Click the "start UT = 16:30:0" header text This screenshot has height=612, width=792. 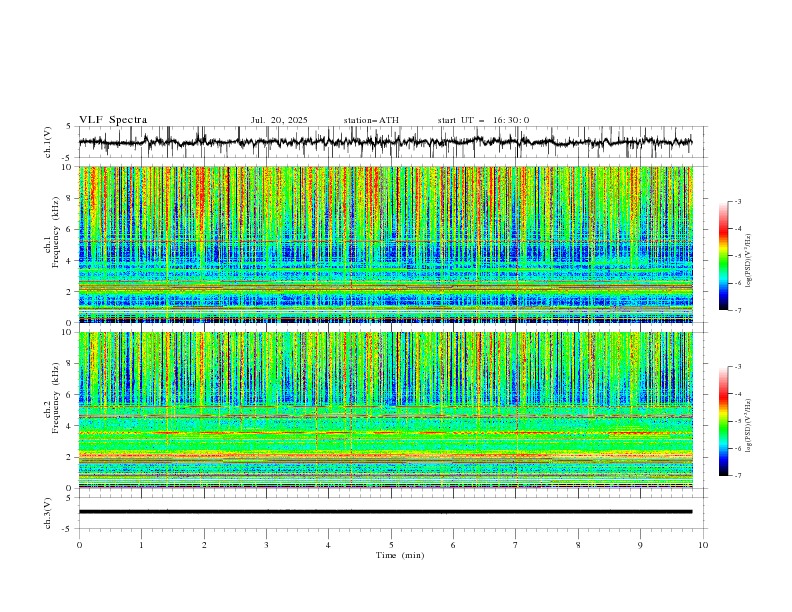483,120
